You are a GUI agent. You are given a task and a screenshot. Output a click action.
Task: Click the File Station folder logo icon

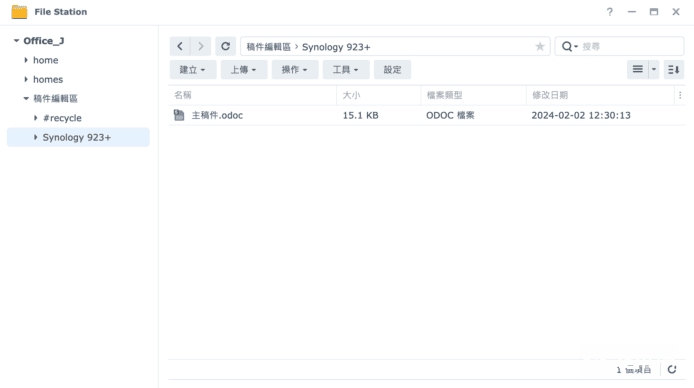[19, 12]
